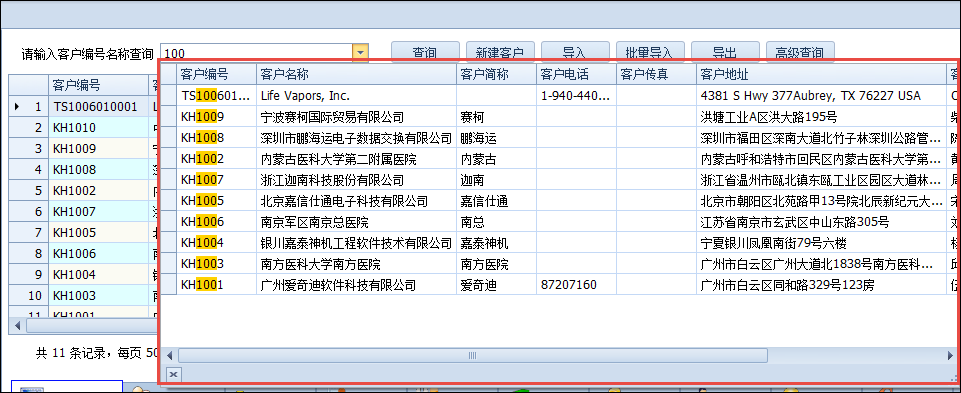Click the 新建客户 button
The width and height of the screenshot is (961, 393).
point(500,52)
